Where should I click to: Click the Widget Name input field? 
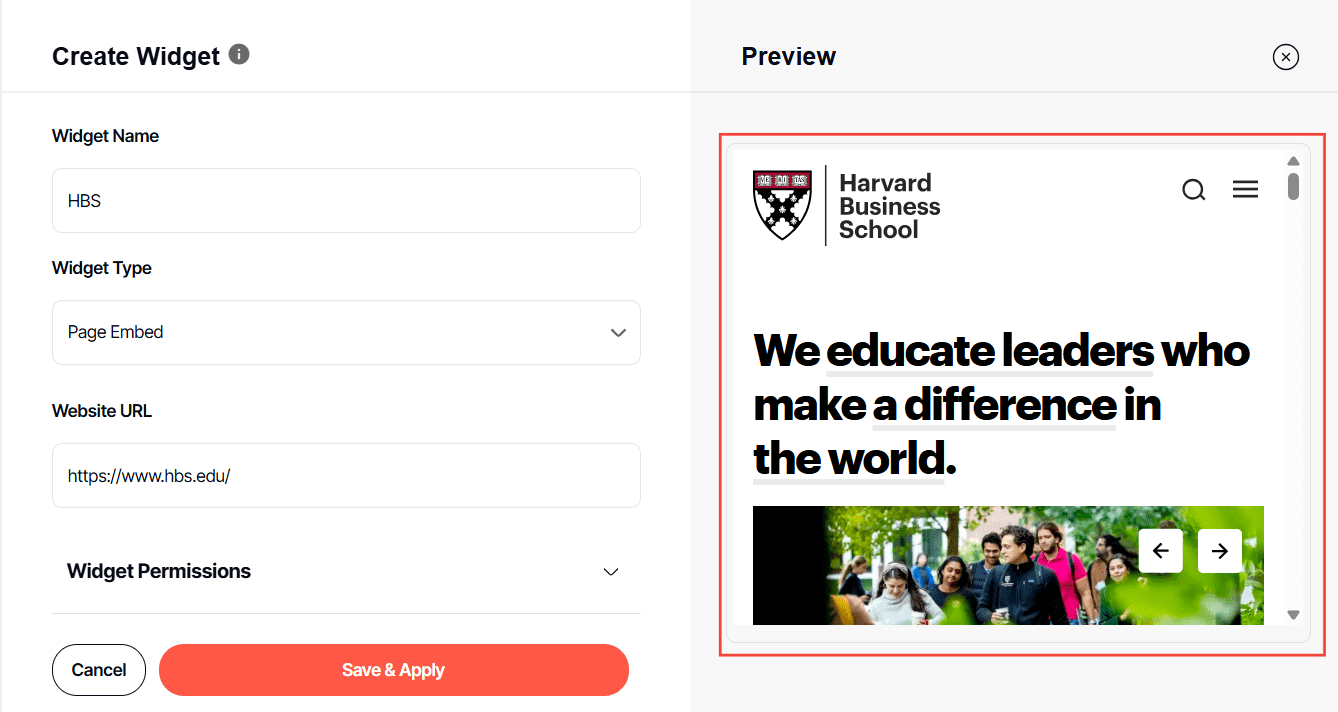click(346, 201)
